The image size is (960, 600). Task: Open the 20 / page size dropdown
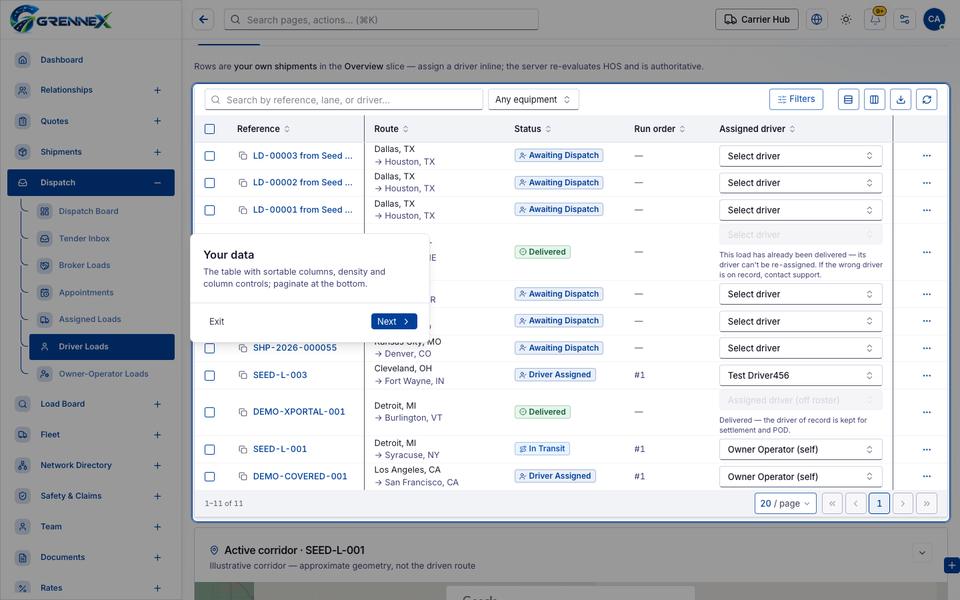tap(785, 503)
